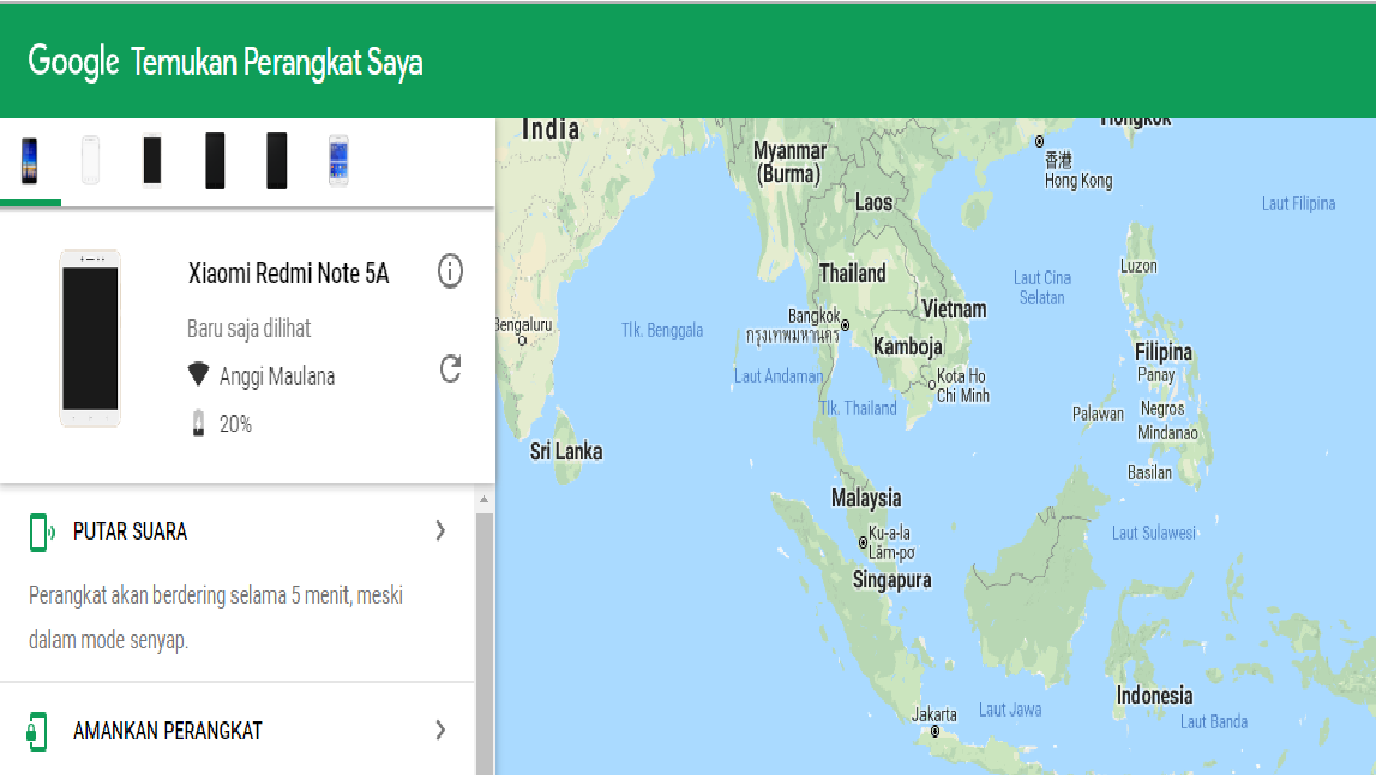Click the Hong Kong city marker on map

pos(1039,141)
